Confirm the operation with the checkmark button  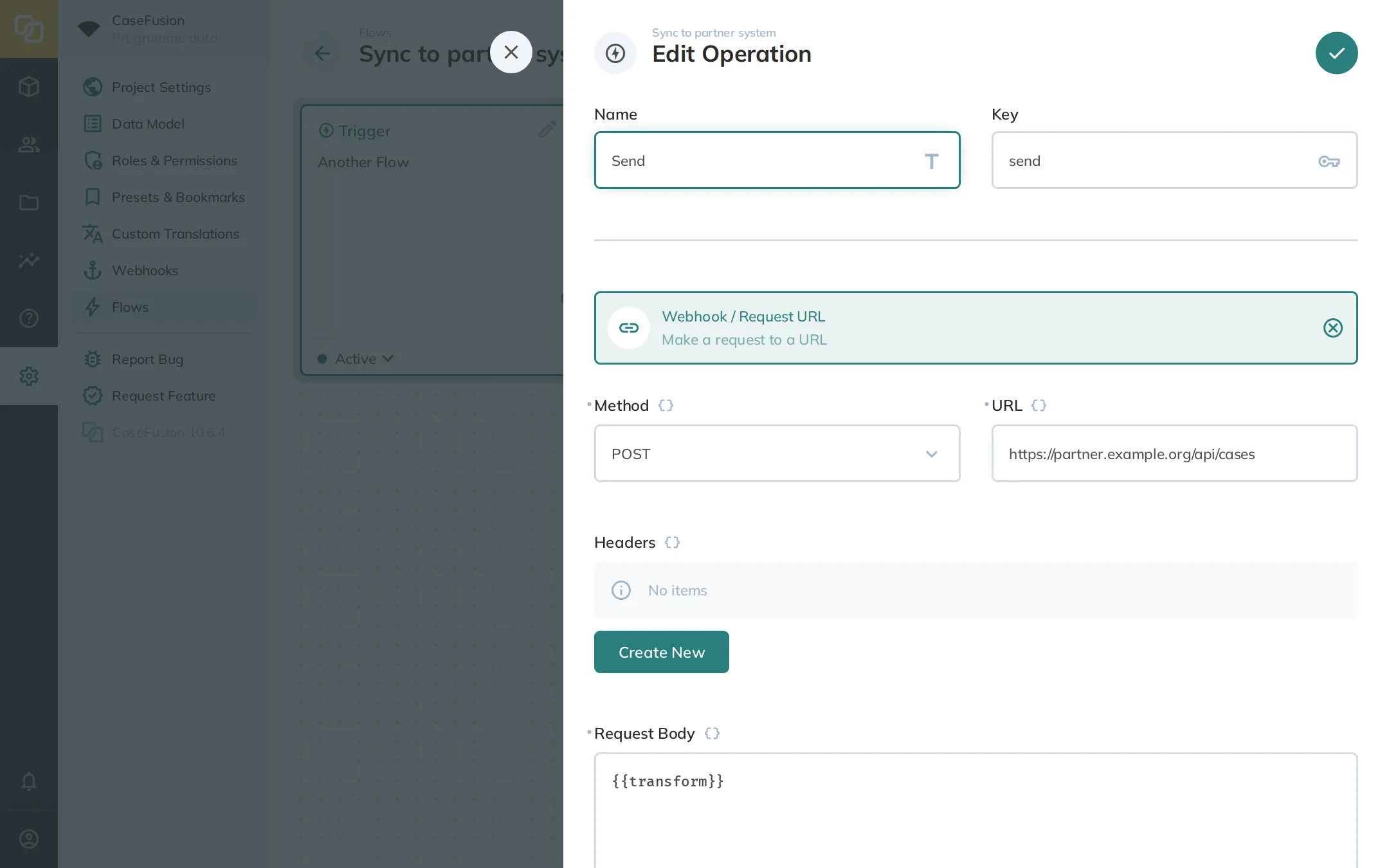(x=1336, y=53)
